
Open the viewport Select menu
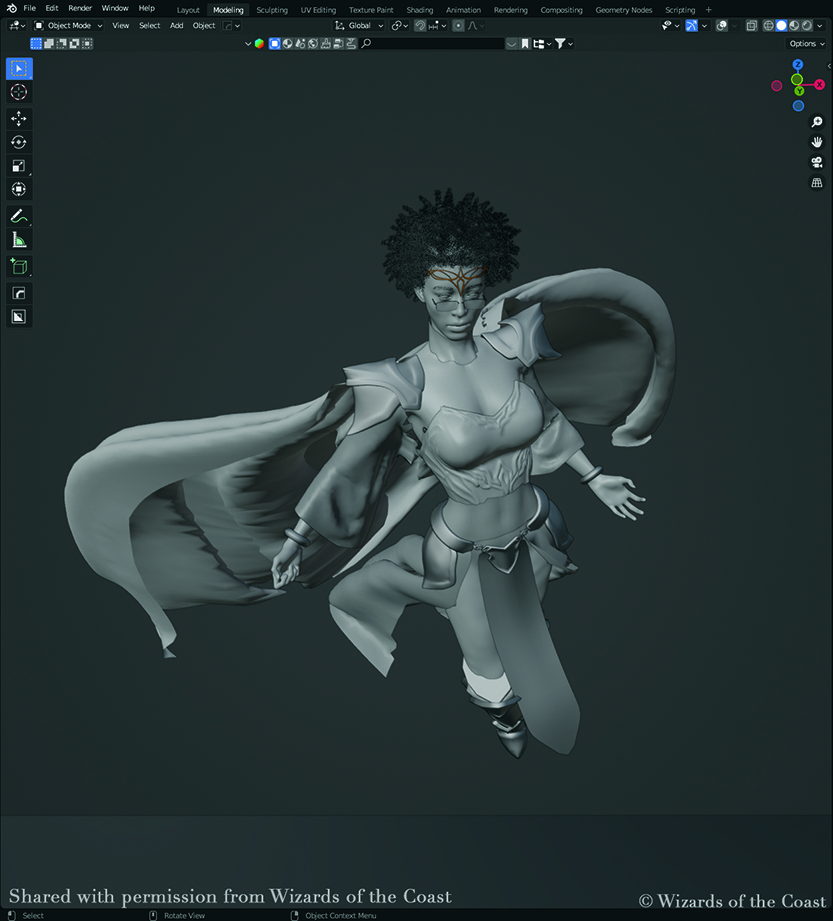pyautogui.click(x=149, y=26)
